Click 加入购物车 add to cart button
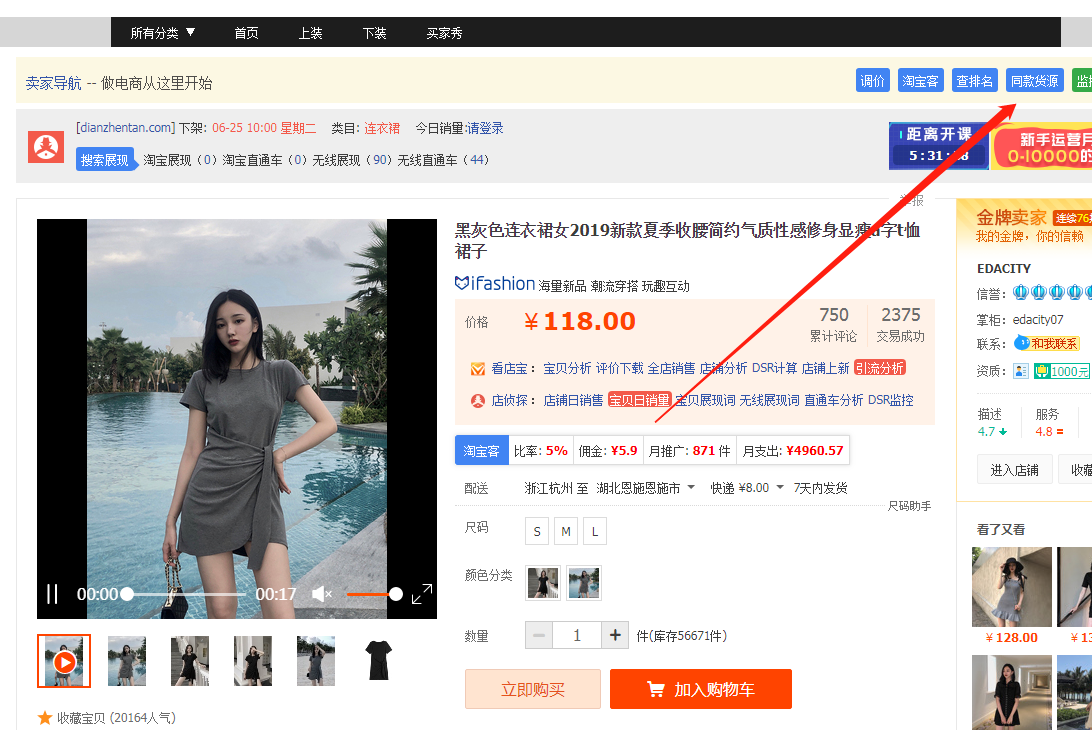 [701, 689]
